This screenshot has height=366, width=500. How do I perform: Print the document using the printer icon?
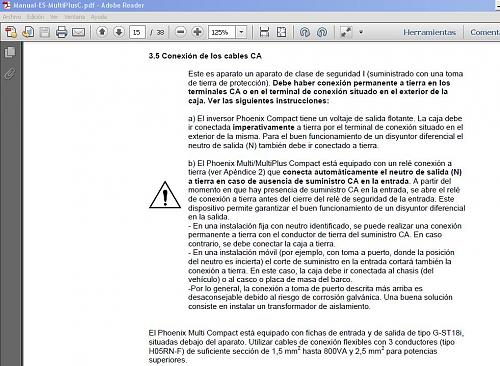pyautogui.click(x=61, y=32)
